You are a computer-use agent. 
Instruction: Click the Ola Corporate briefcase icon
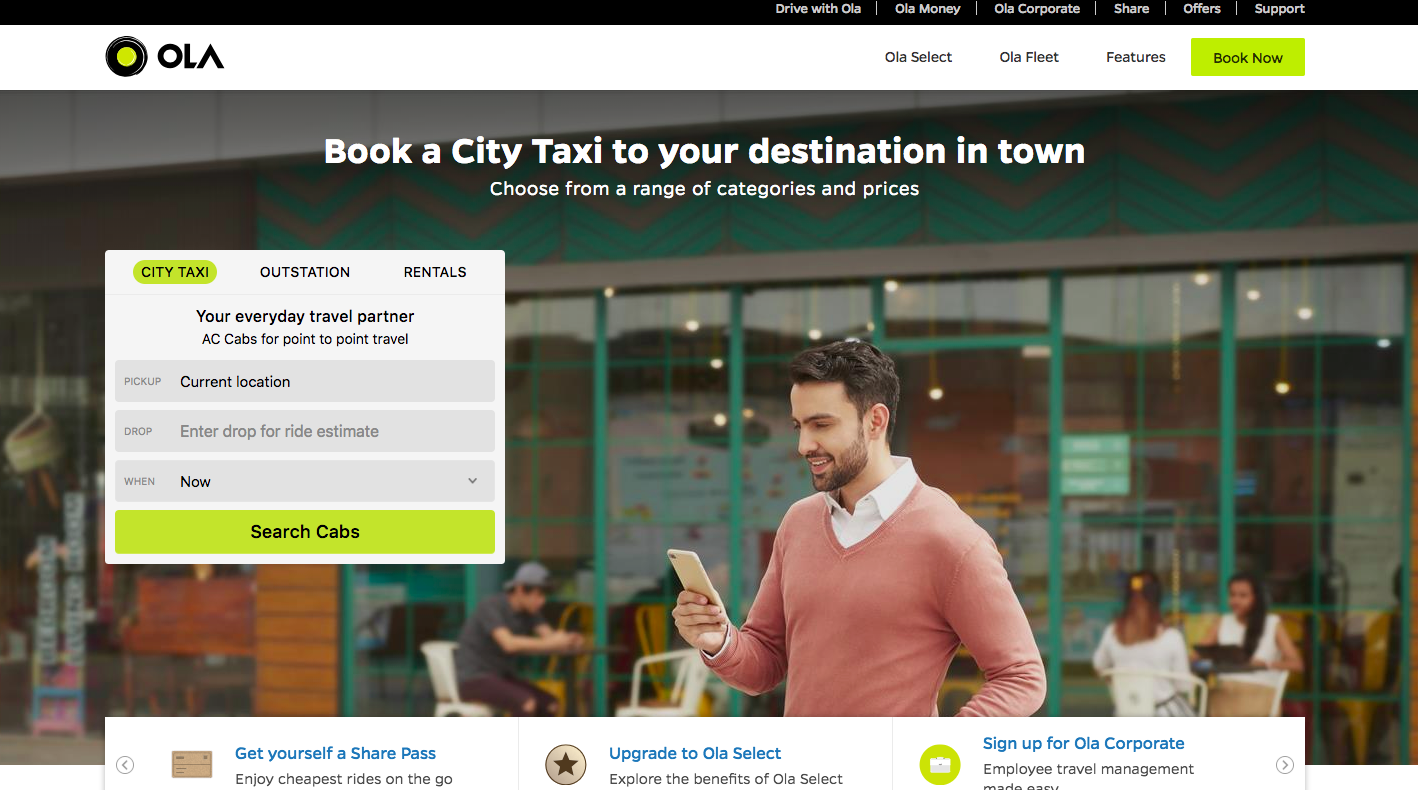tap(940, 765)
